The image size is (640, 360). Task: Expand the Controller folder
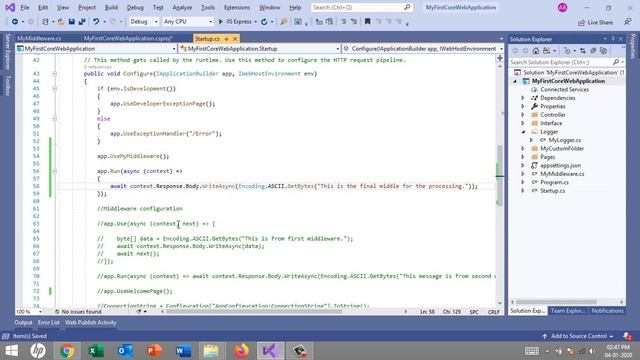point(523,115)
